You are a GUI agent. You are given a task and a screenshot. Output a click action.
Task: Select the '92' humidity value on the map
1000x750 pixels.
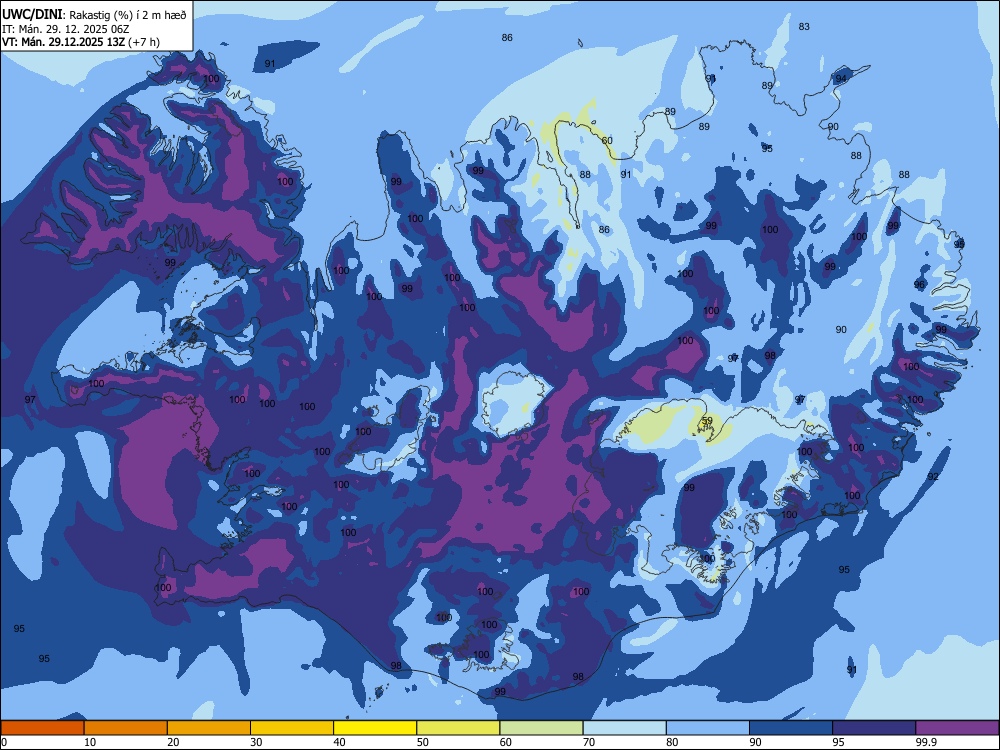[933, 476]
